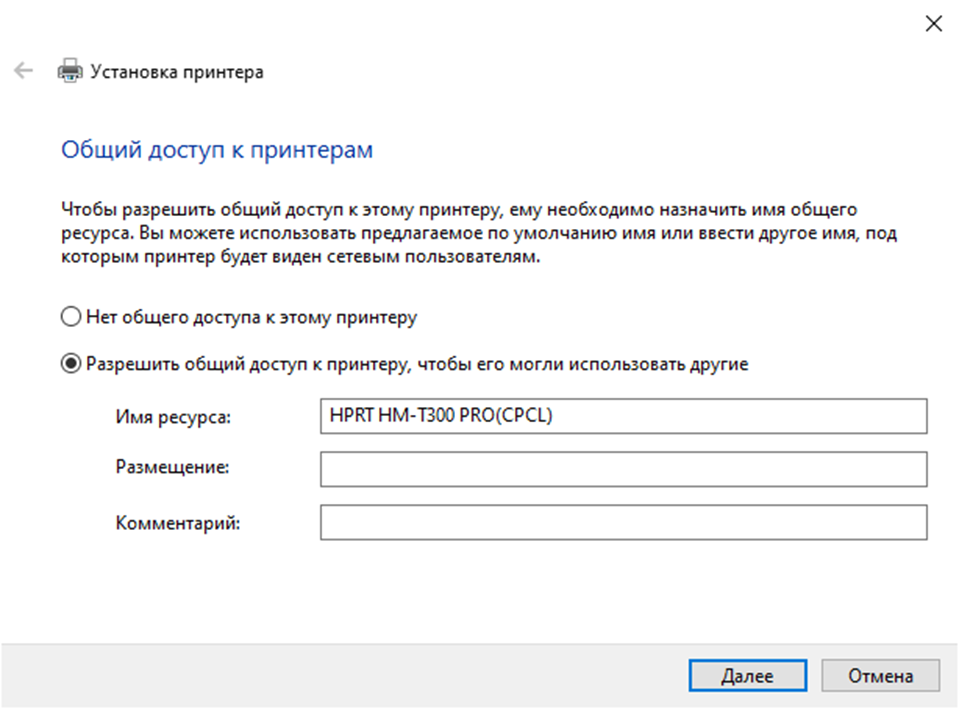
Task: Click into the empty "Комментарий" text box
Action: pyautogui.click(x=623, y=521)
